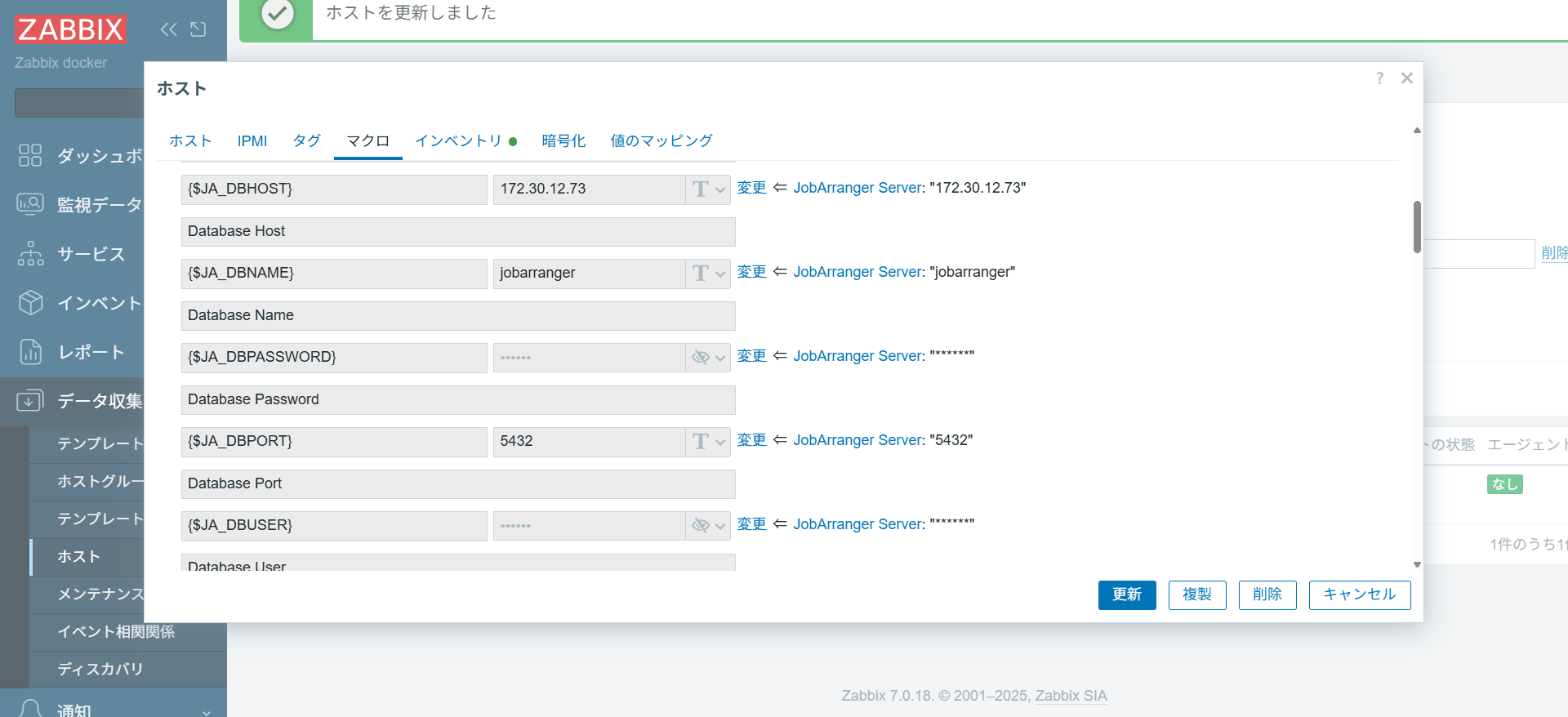The image size is (1568, 717).
Task: Click the Database Host description field
Action: (x=458, y=232)
